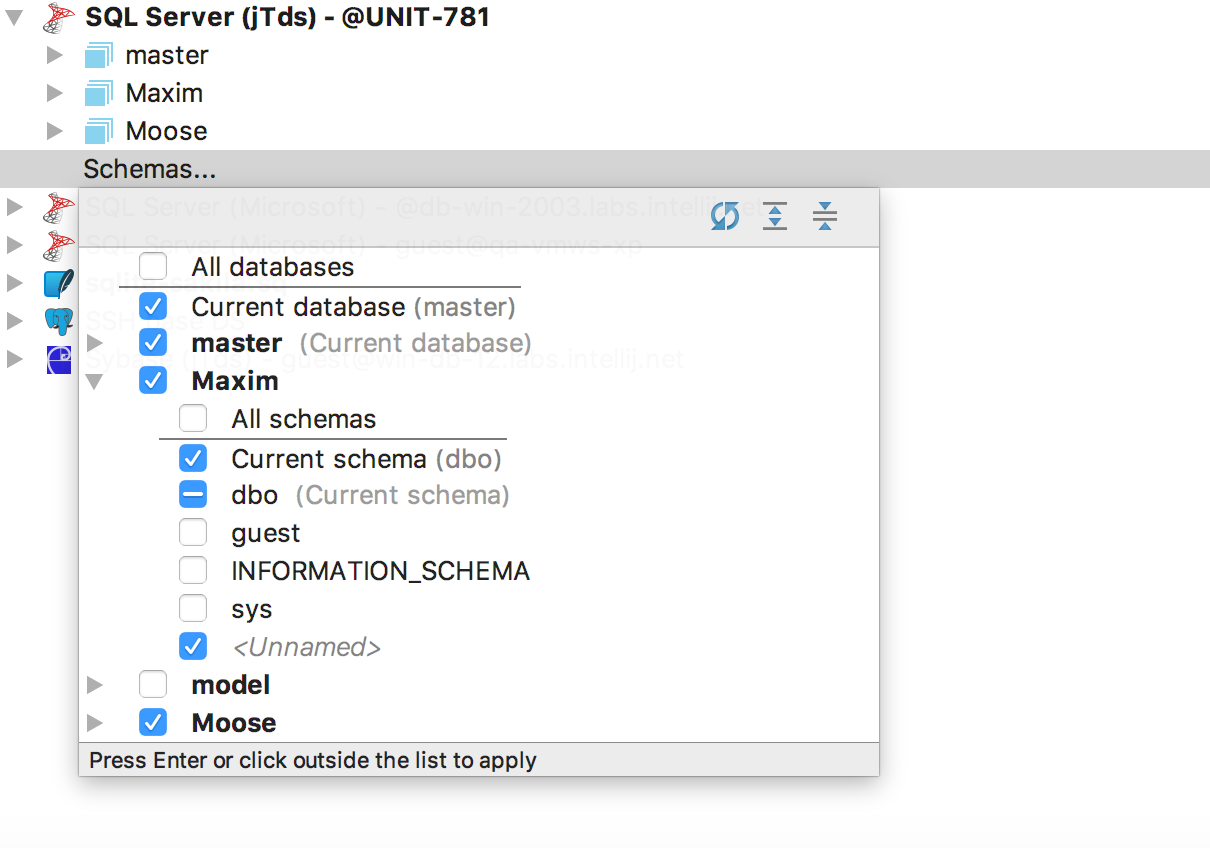The width and height of the screenshot is (1210, 848).
Task: Uncheck the <Unnamed> schema checkbox
Action: (193, 647)
